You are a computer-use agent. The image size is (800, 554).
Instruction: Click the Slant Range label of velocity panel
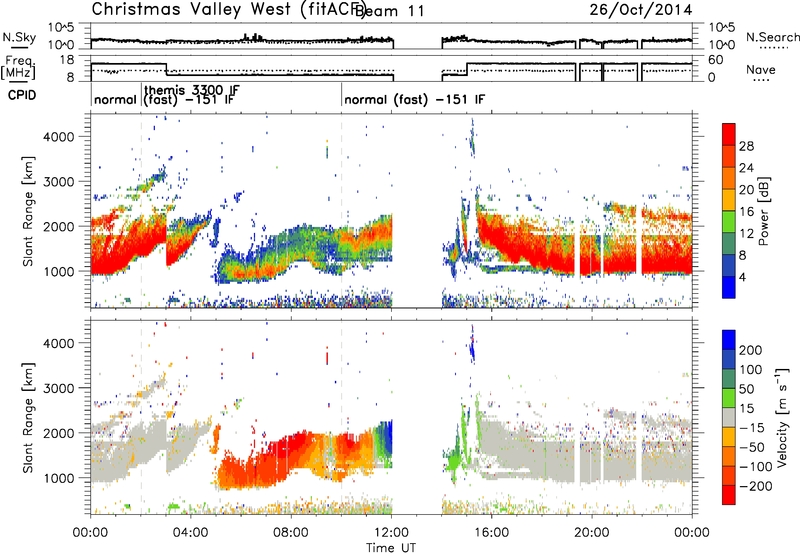point(28,417)
